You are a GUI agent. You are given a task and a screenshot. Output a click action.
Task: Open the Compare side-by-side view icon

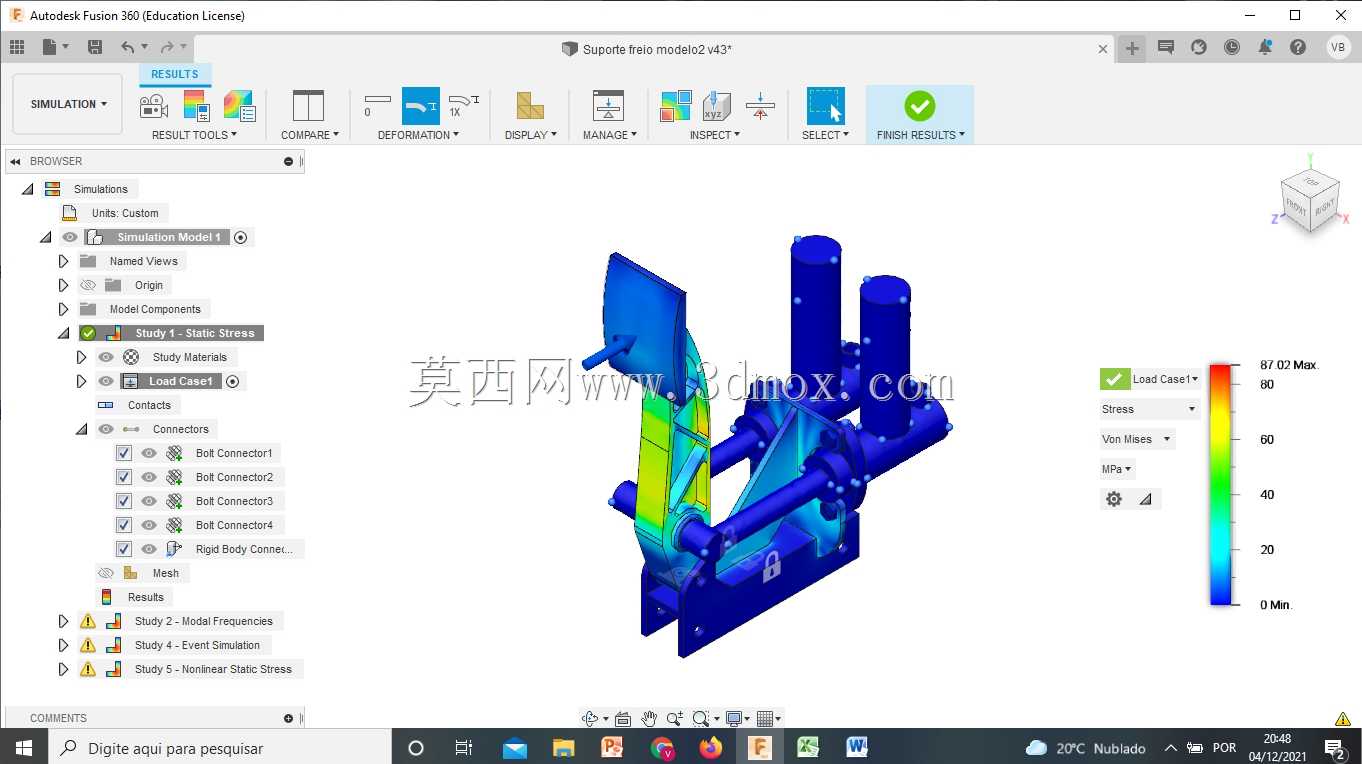[x=308, y=106]
